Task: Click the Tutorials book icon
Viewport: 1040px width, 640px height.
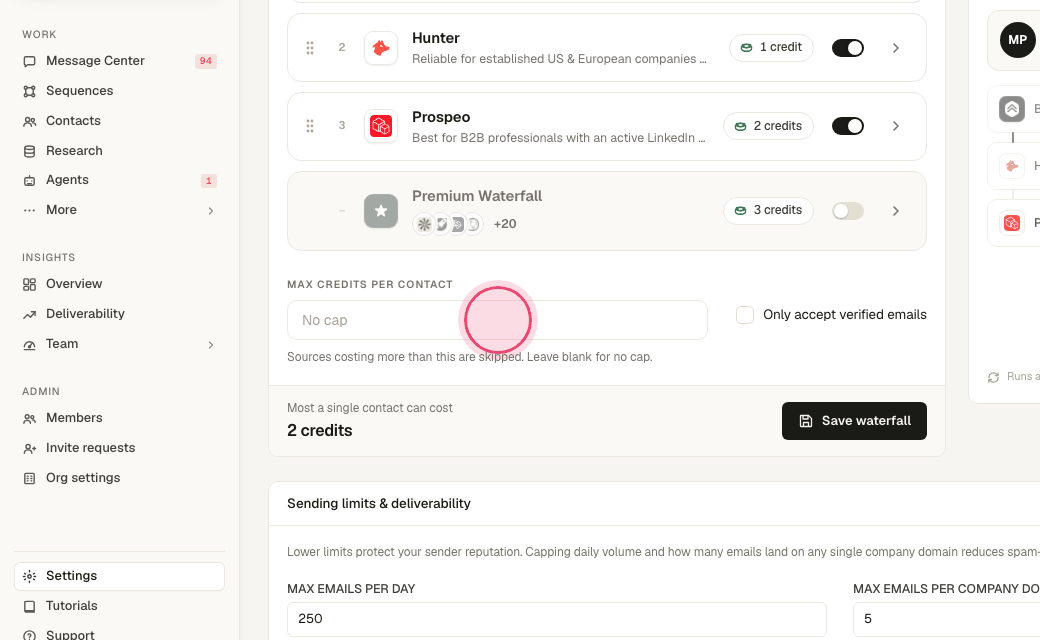Action: point(29,606)
